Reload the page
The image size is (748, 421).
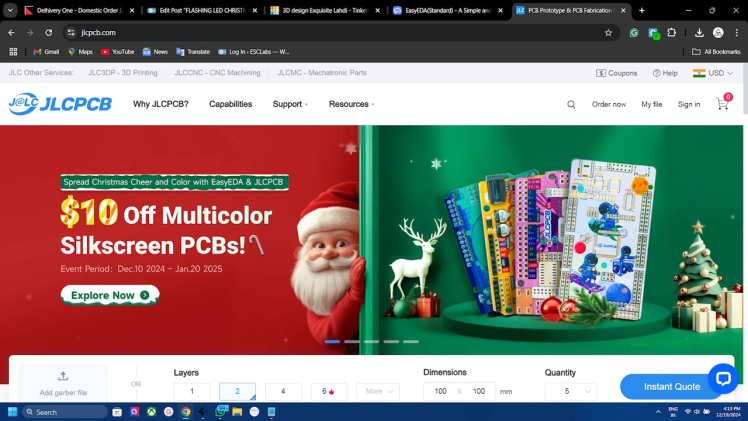49,32
